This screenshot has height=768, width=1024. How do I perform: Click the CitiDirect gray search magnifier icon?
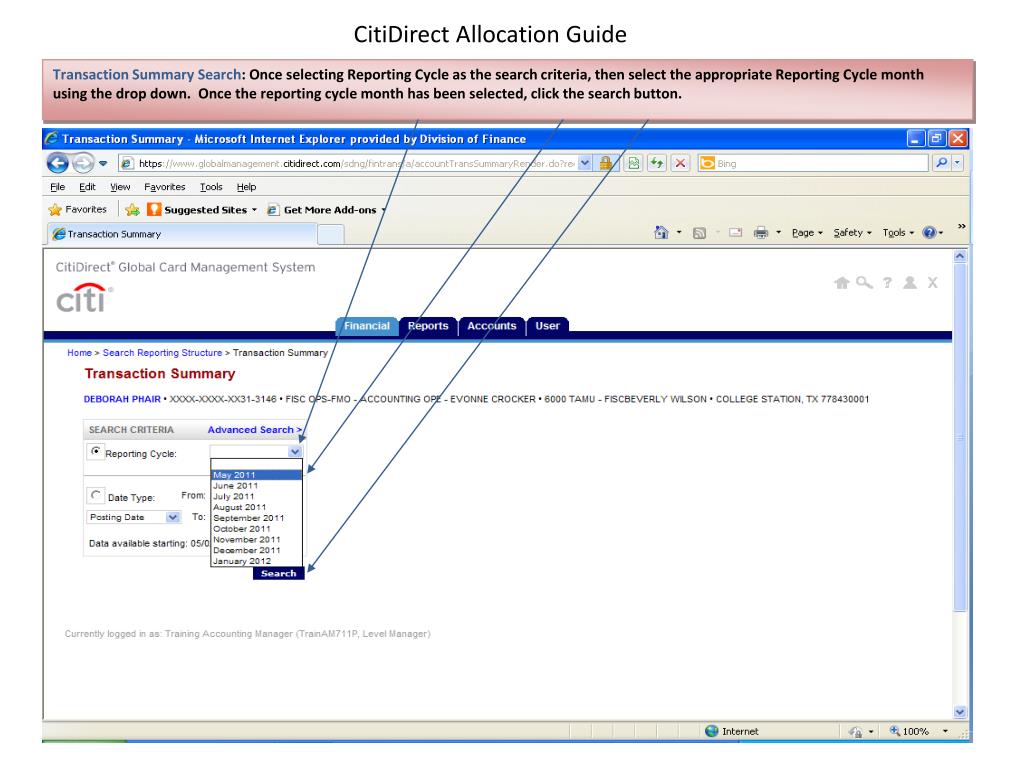point(865,282)
